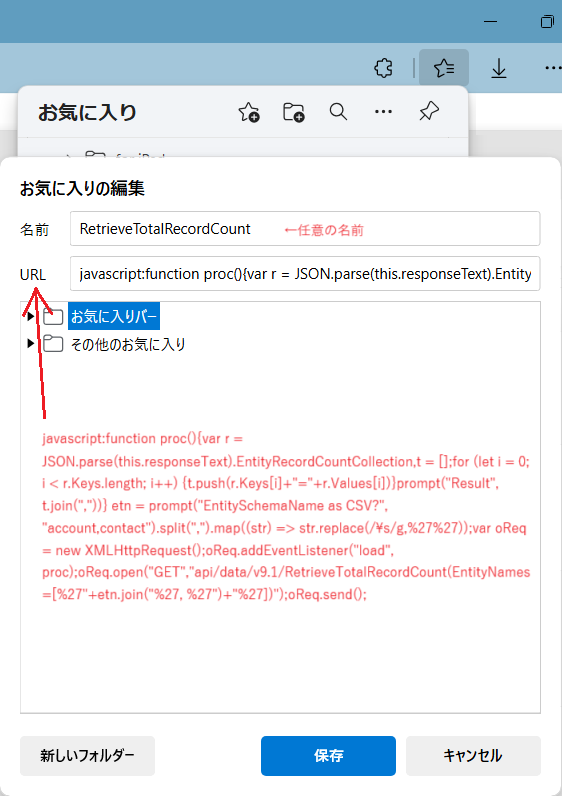Click the URL field with javascript code
Screen dimensions: 562x796
coord(305,274)
